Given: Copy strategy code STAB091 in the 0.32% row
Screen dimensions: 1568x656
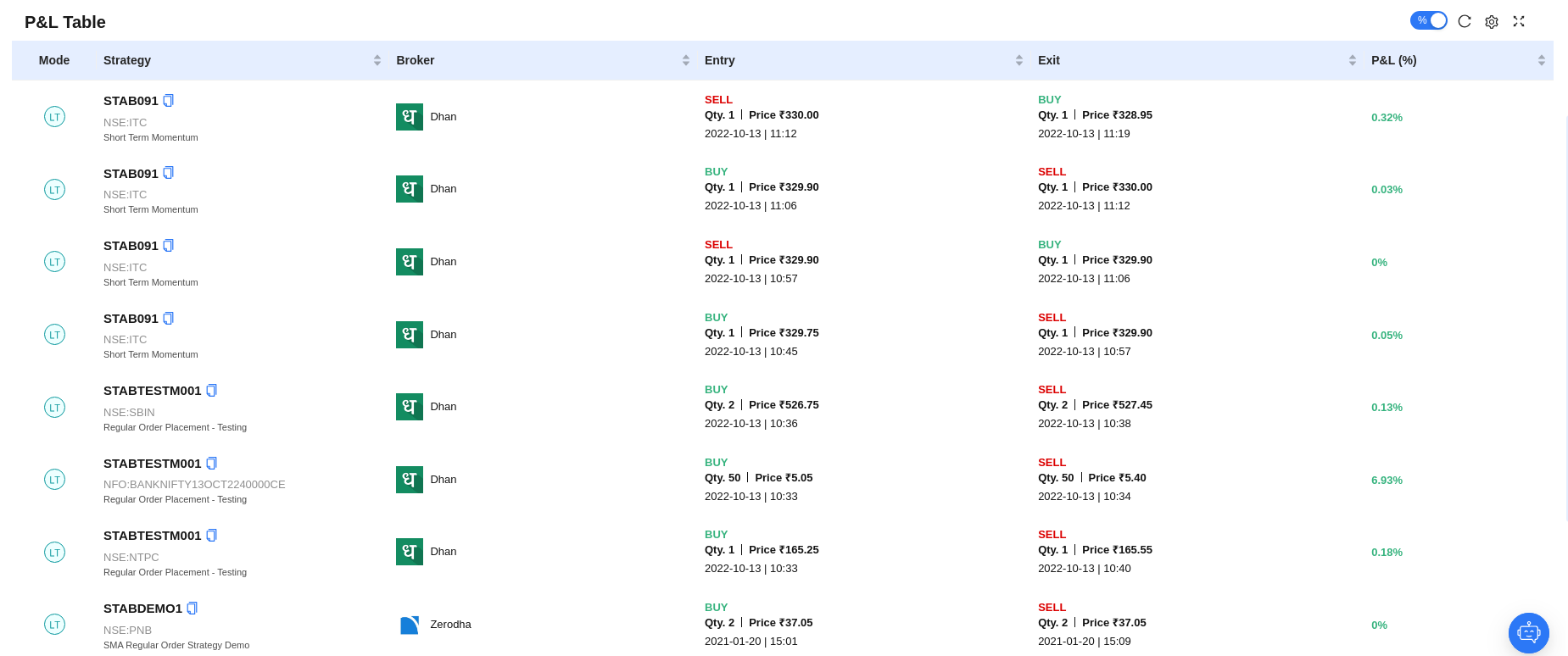Looking at the screenshot, I should point(168,101).
